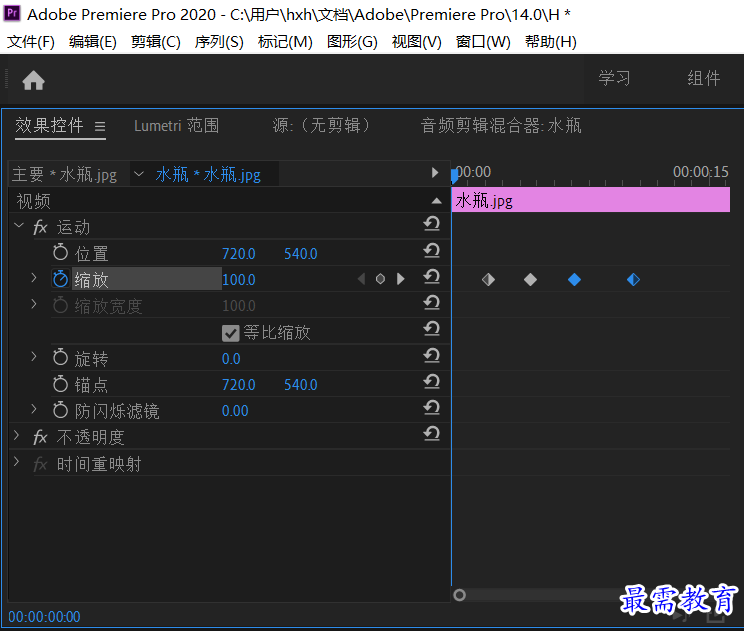Open the 标记(M) menu

point(285,42)
